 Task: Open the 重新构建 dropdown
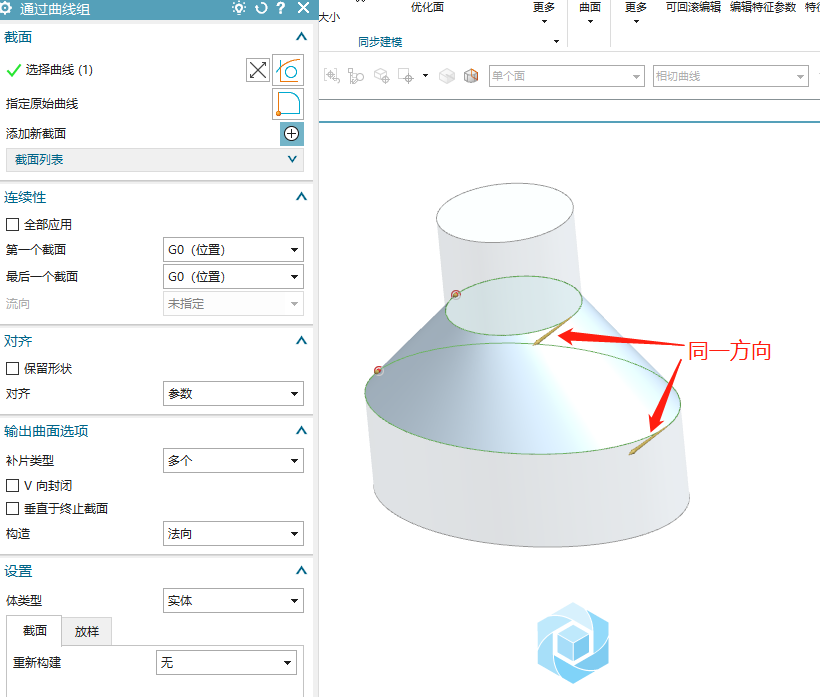tap(226, 663)
